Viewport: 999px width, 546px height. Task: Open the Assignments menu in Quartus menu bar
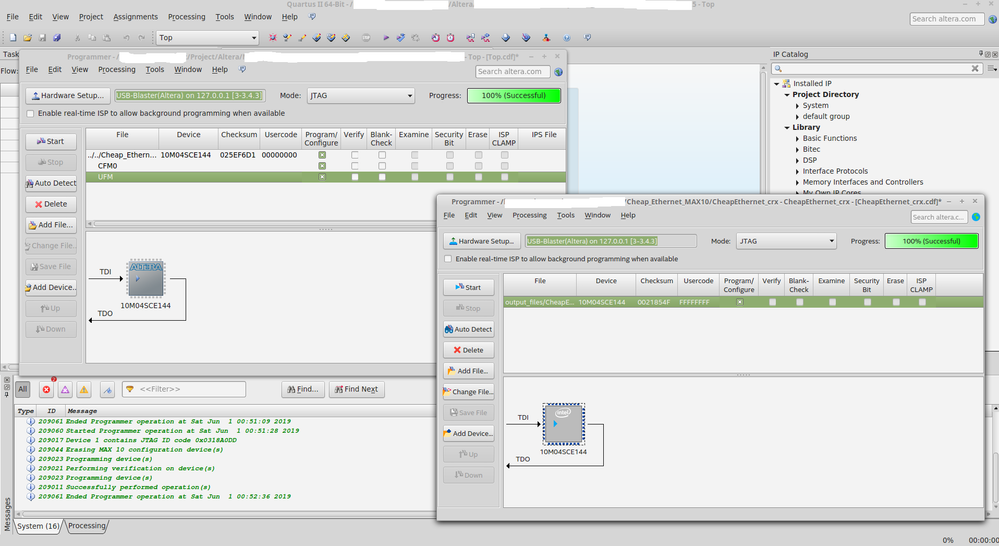(135, 17)
